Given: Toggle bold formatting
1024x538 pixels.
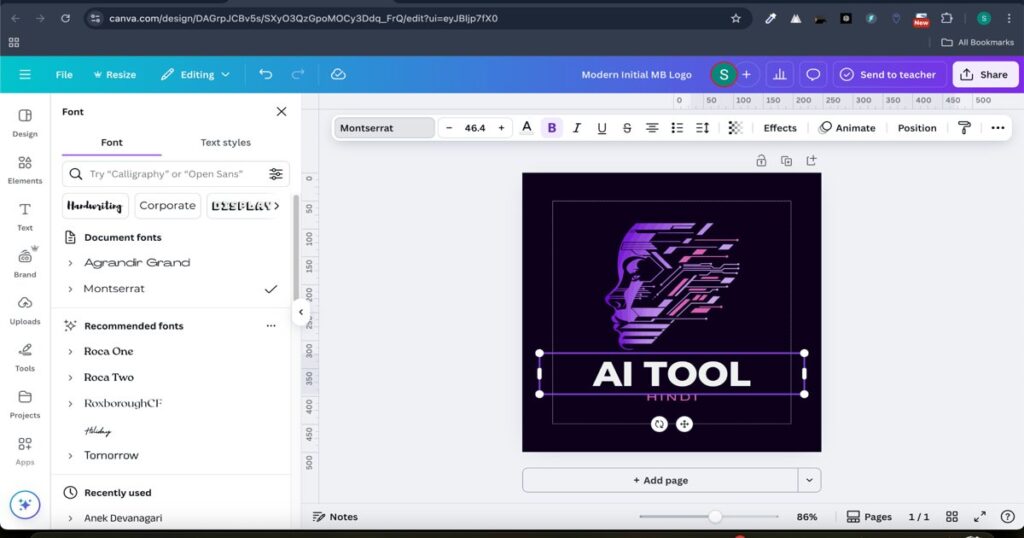Looking at the screenshot, I should [552, 128].
